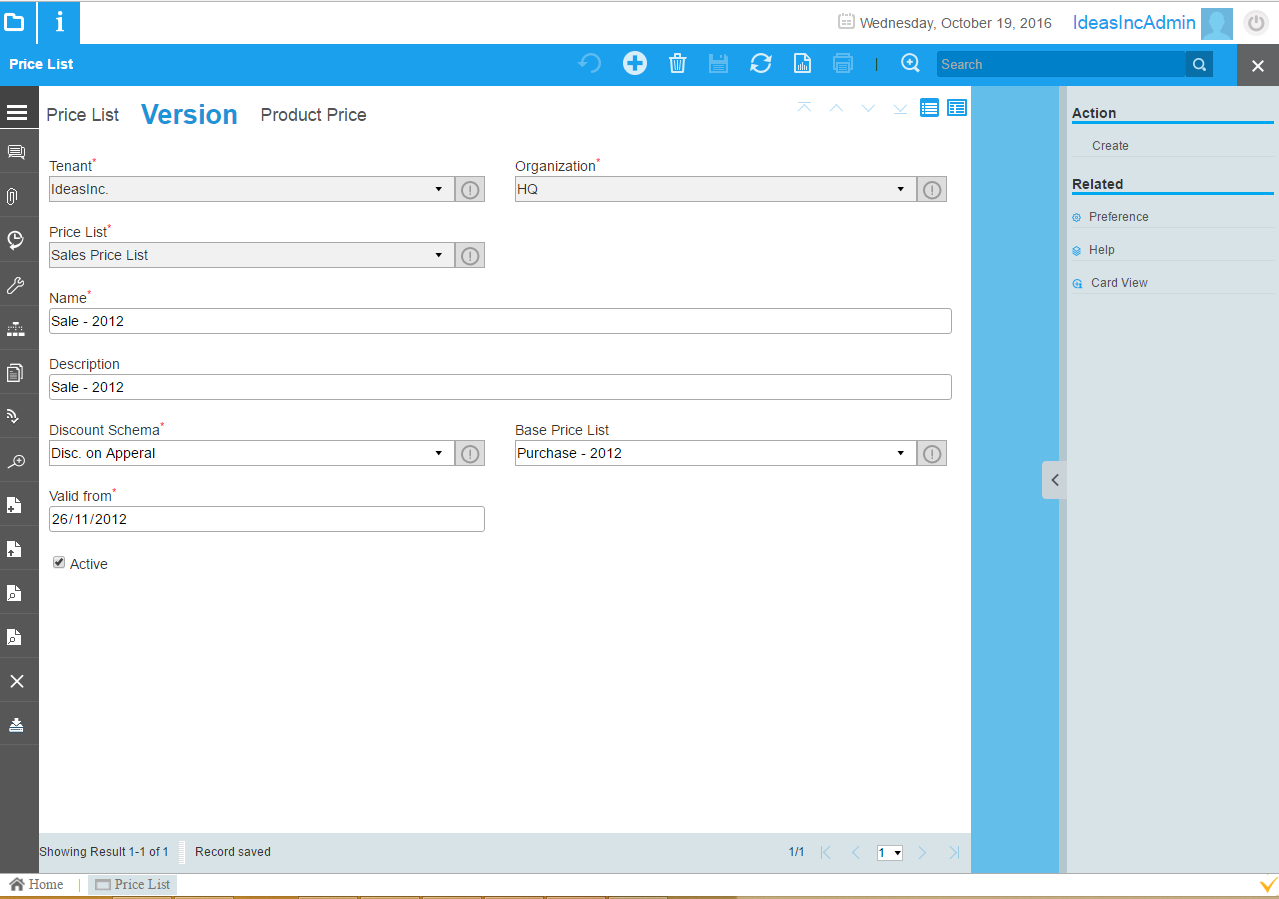Click the Description input field
Viewport: 1279px width, 899px height.
pos(500,387)
